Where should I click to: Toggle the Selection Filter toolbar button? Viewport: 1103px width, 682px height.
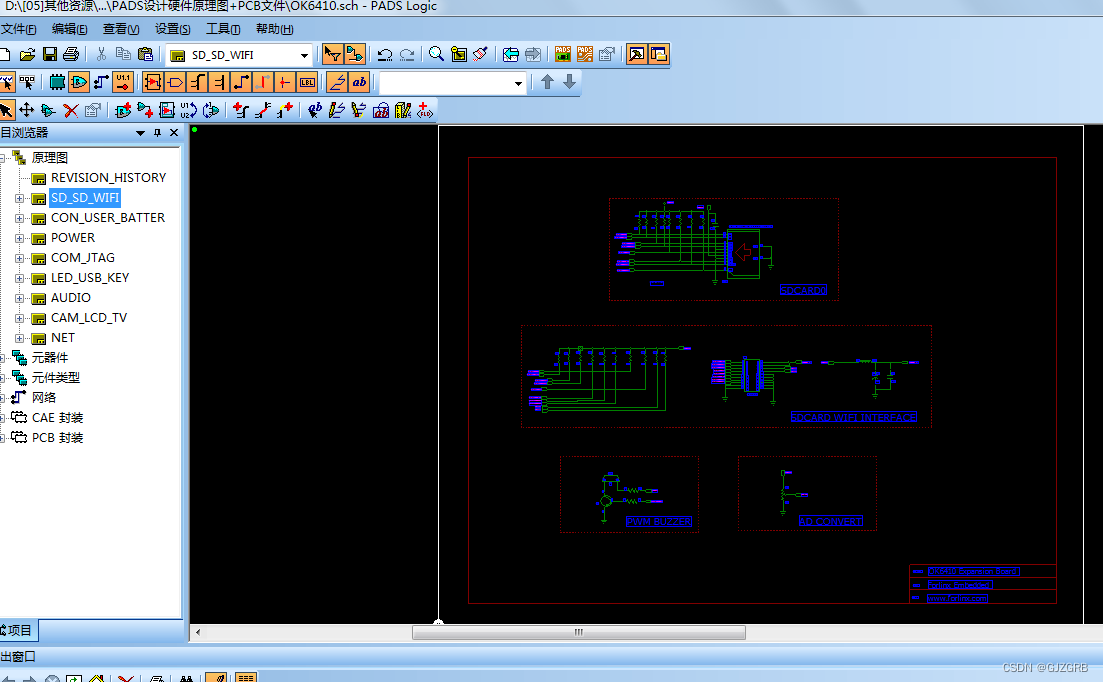pos(333,54)
